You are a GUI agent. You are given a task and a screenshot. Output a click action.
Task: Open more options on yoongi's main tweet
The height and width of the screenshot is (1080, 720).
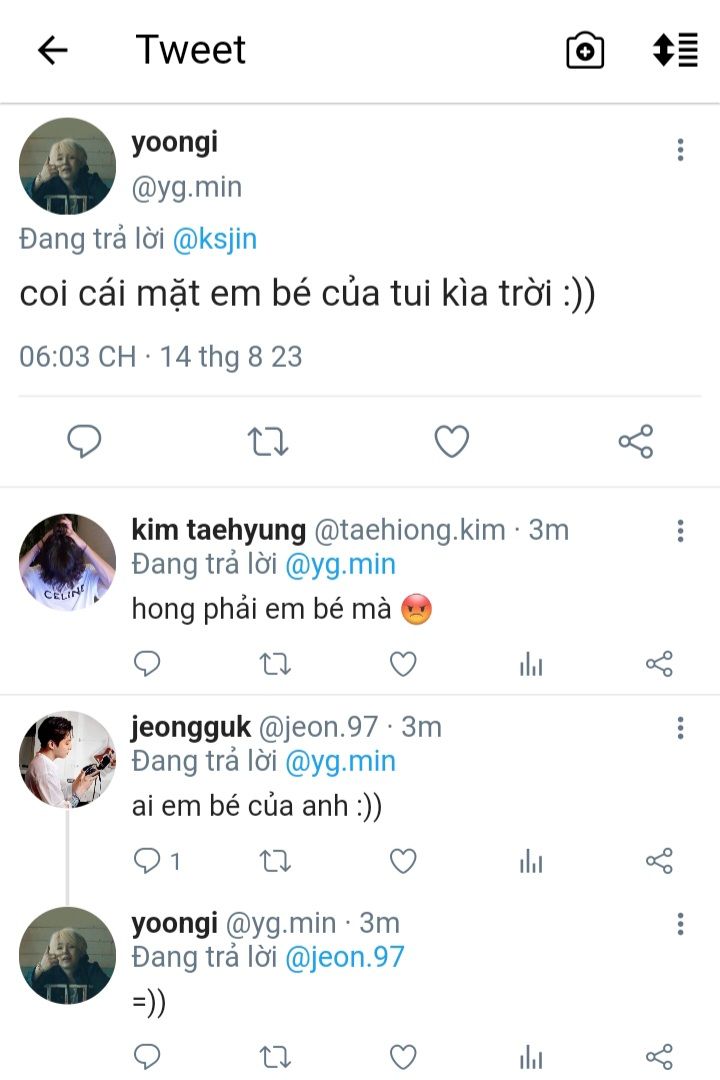tap(680, 150)
